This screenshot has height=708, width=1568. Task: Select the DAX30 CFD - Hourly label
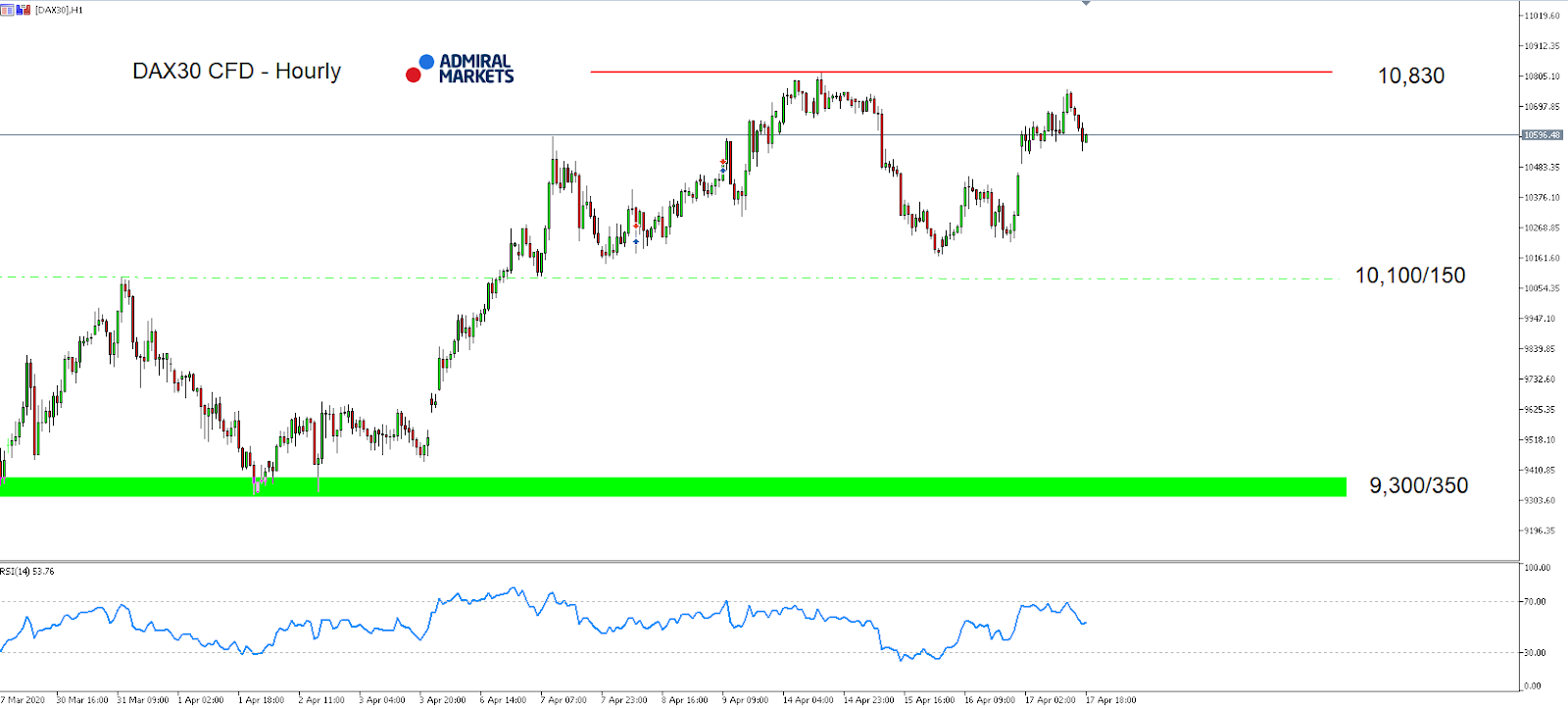[x=237, y=72]
